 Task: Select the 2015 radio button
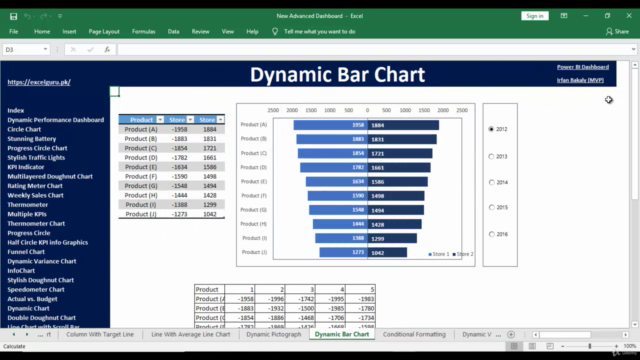[x=491, y=207]
